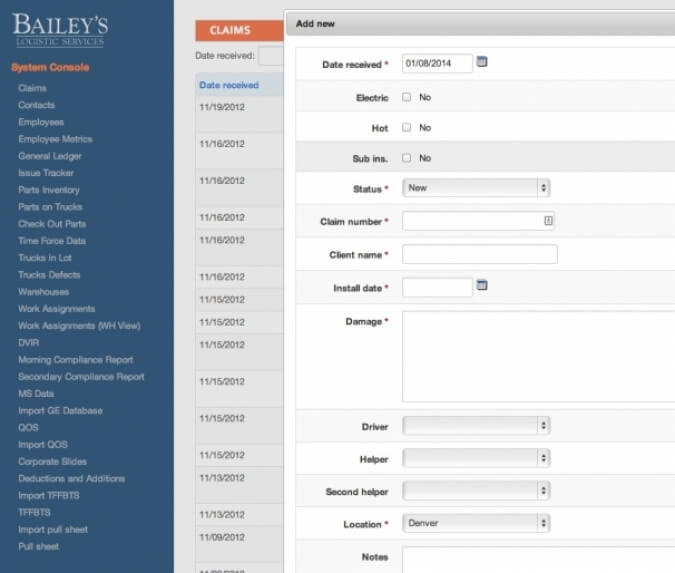Click the Claim number field's info icon
Viewport: 675px width, 573px height.
click(548, 220)
